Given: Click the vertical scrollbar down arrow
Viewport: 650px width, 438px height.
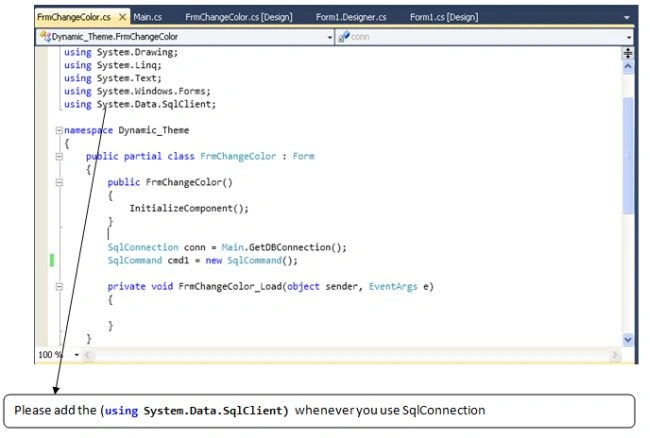Looking at the screenshot, I should click(x=628, y=340).
